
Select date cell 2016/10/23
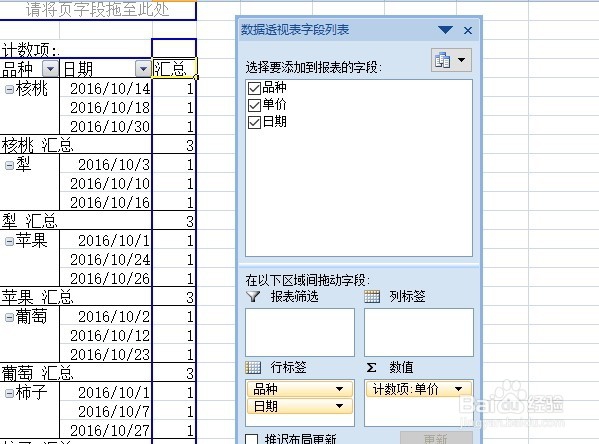[x=106, y=354]
